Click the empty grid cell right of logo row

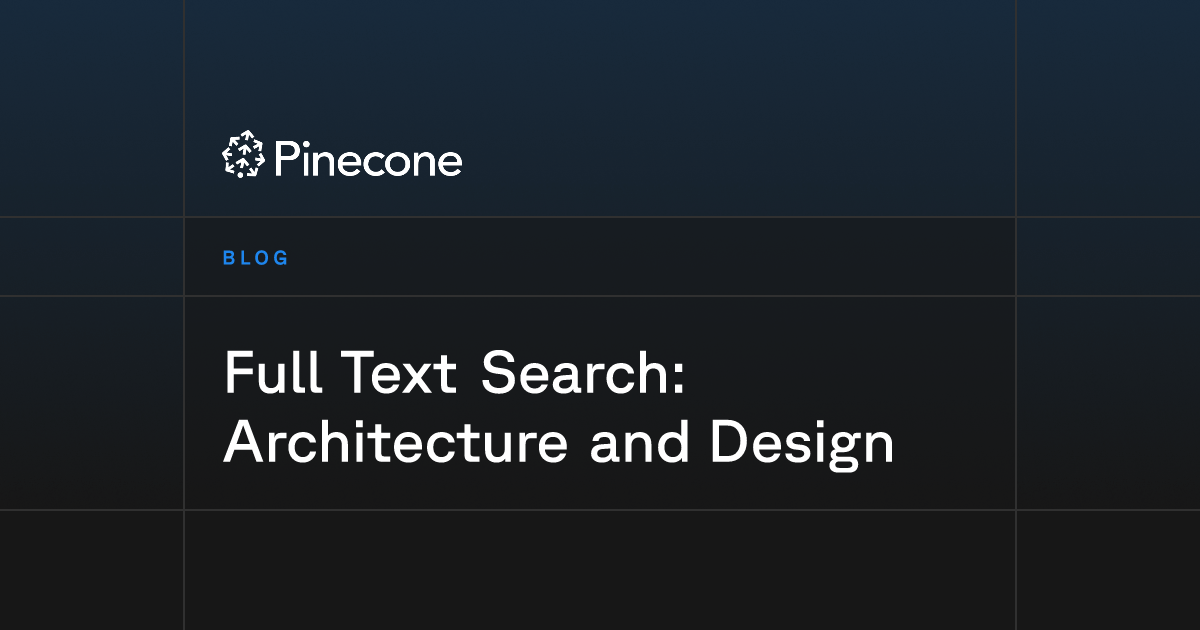[1108, 108]
